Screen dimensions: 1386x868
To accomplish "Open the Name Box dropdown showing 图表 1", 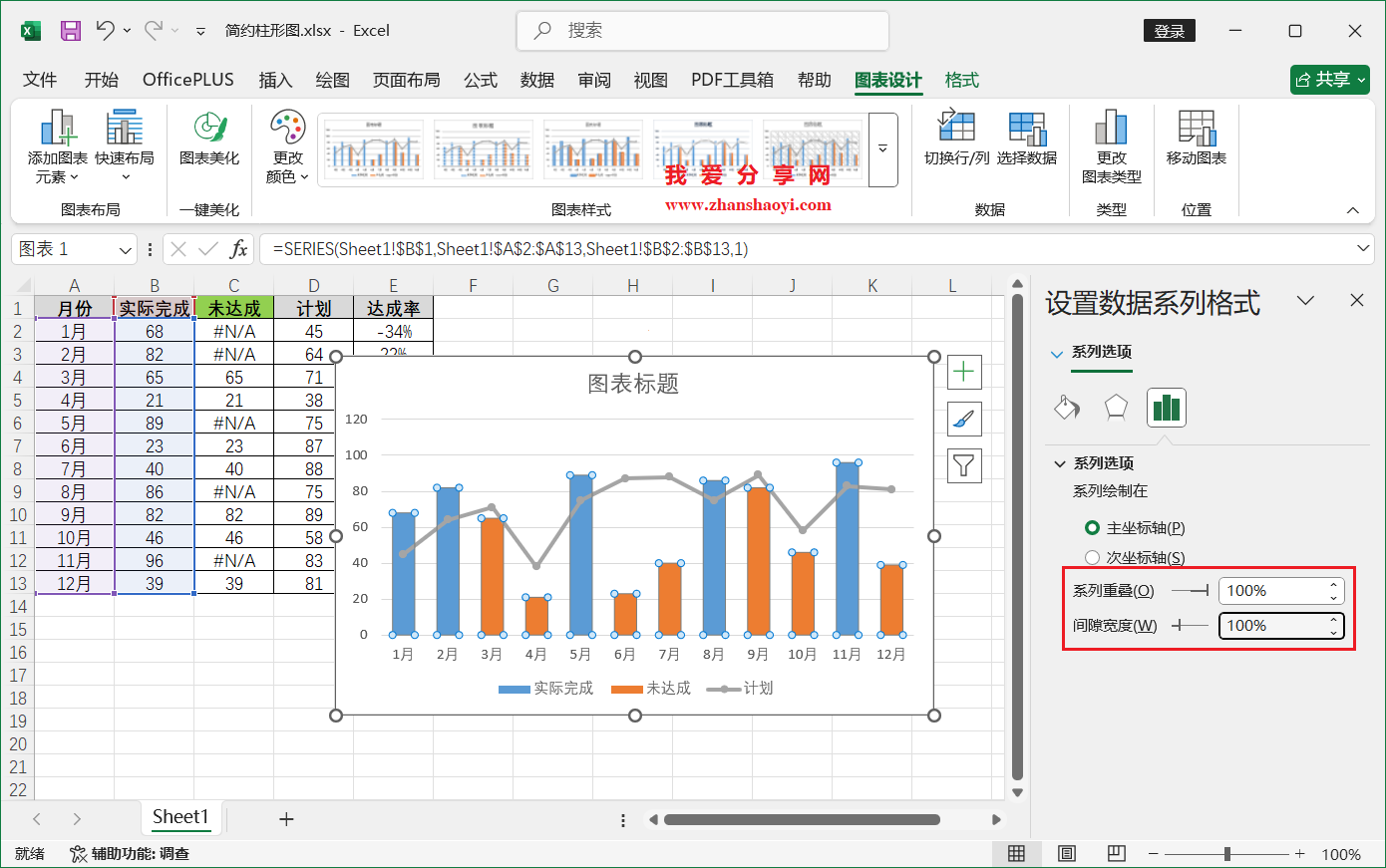I will 124,248.
